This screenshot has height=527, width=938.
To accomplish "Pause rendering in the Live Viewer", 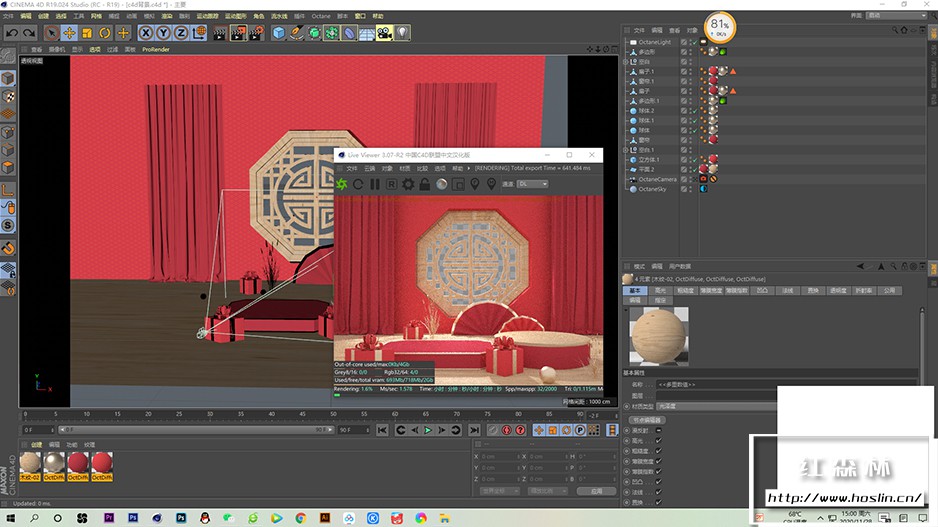I will coord(375,184).
